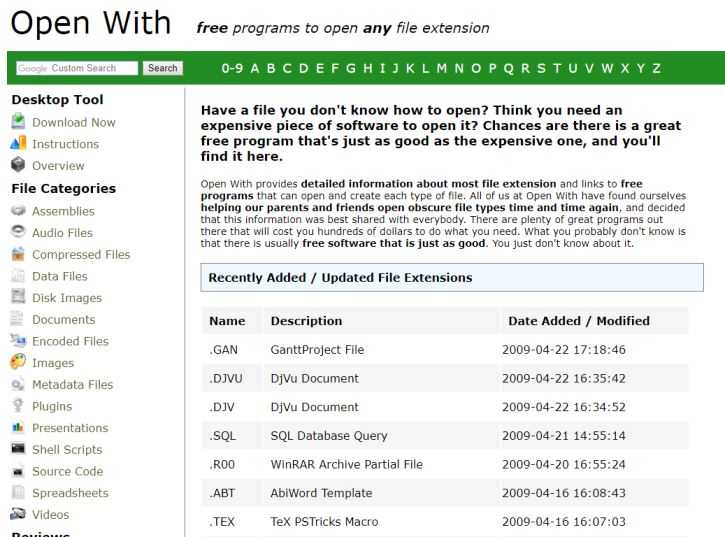Click the Videos category icon
The width and height of the screenshot is (725, 537).
pos(17,515)
